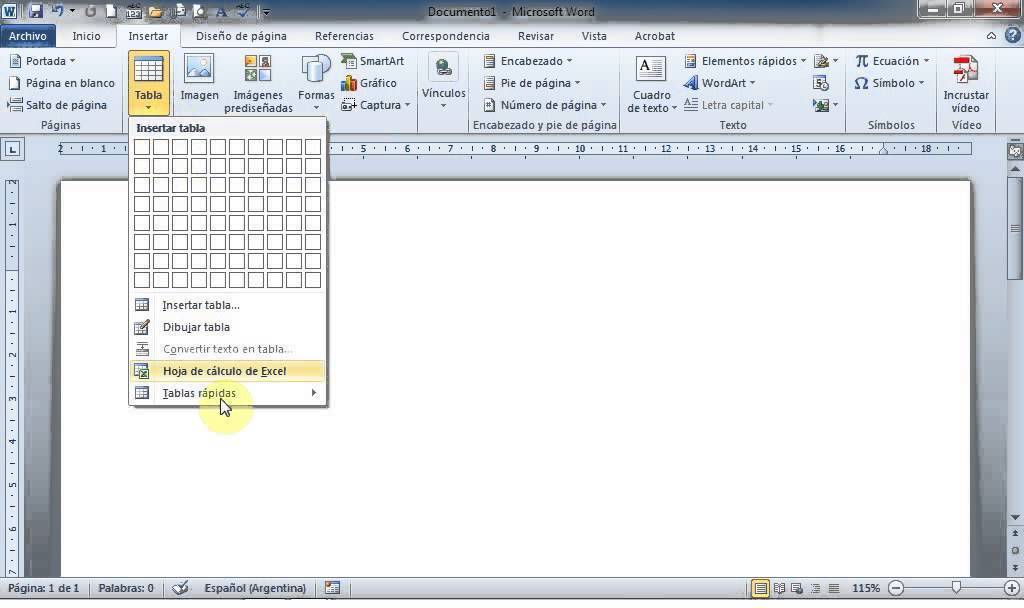Click the Palabras: 0 word count
The width and height of the screenshot is (1024, 608).
pos(125,588)
